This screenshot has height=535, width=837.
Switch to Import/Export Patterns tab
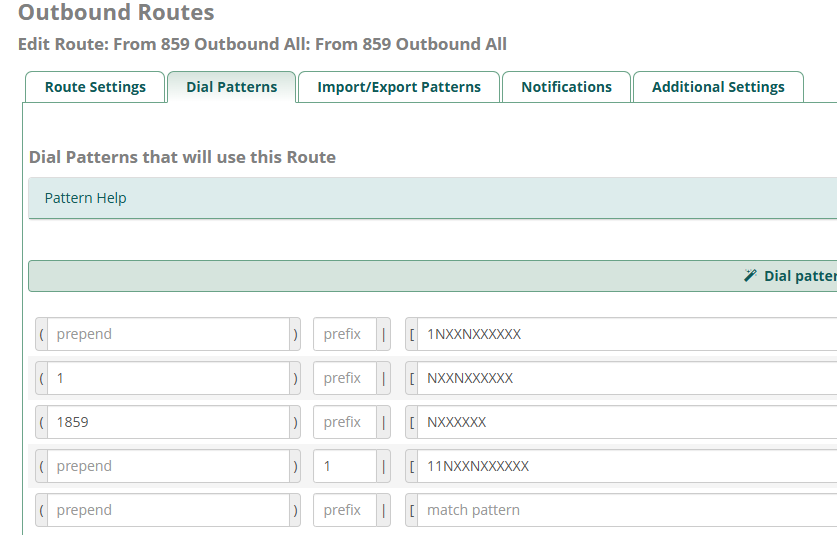(x=399, y=87)
